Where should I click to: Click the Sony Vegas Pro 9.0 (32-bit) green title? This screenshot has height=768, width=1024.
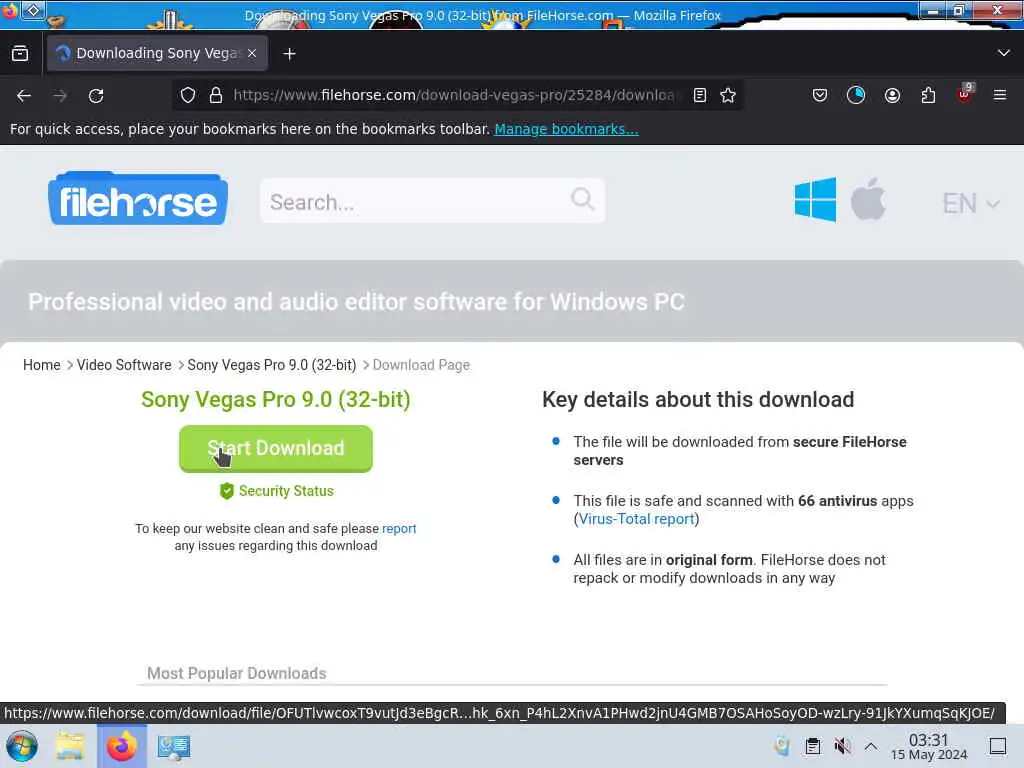pos(276,400)
